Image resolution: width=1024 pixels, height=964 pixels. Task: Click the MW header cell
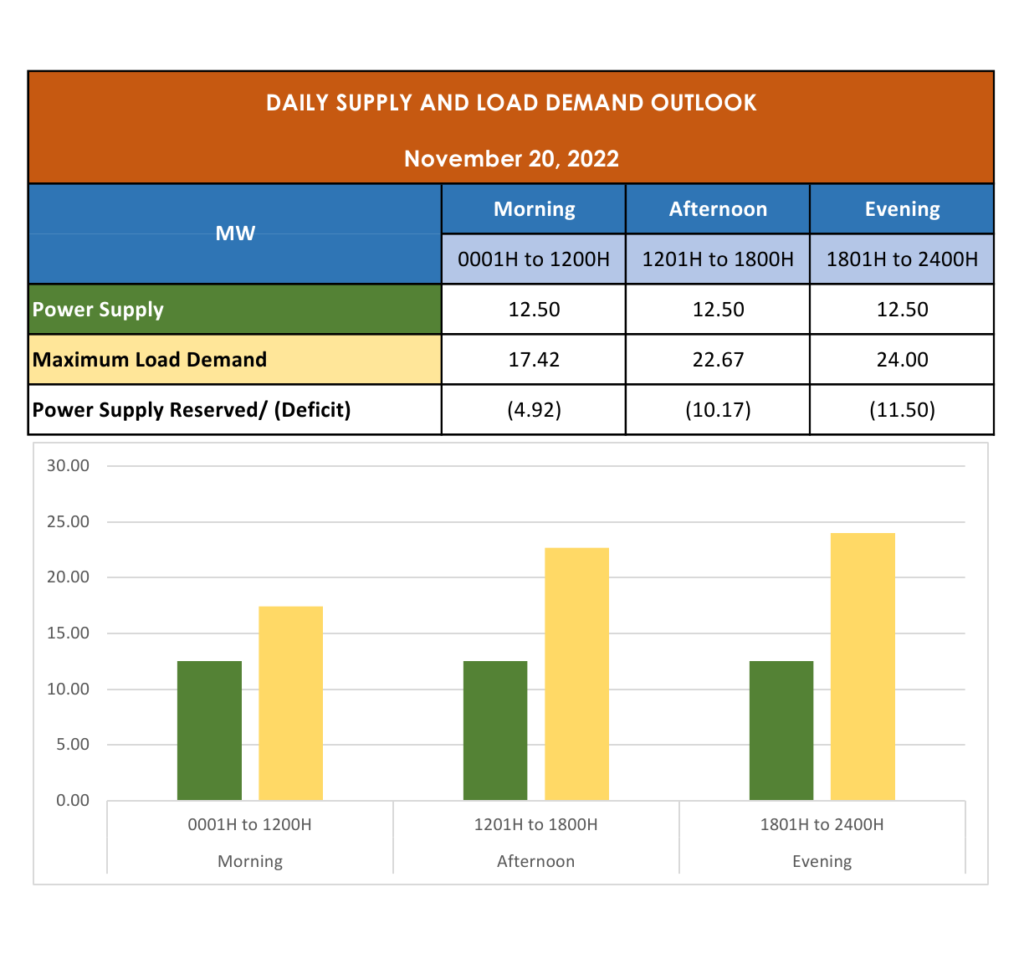[x=235, y=234]
